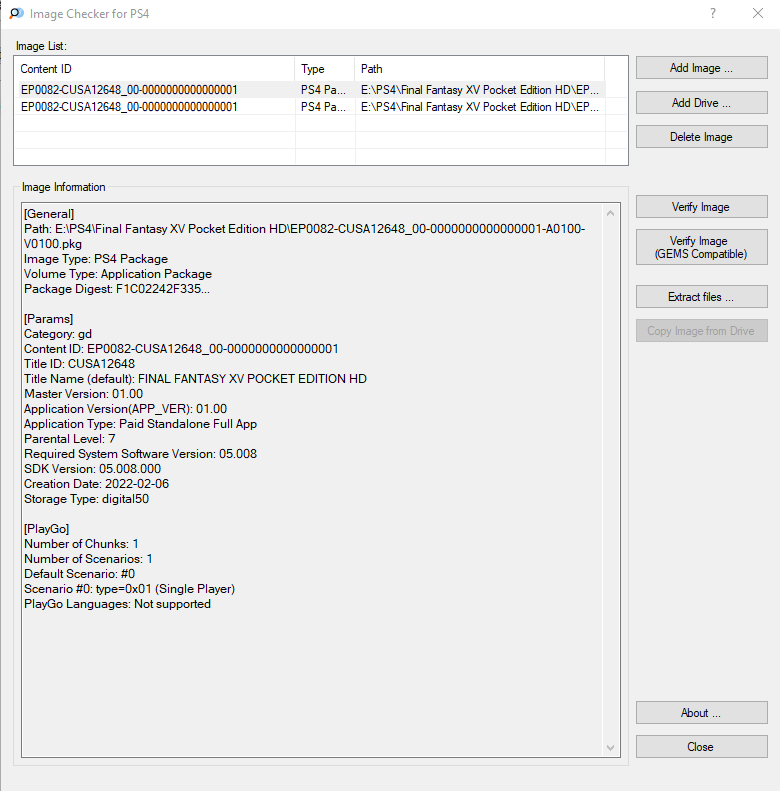Click the Path cell of the first row
The height and width of the screenshot is (791, 780).
[x=480, y=90]
